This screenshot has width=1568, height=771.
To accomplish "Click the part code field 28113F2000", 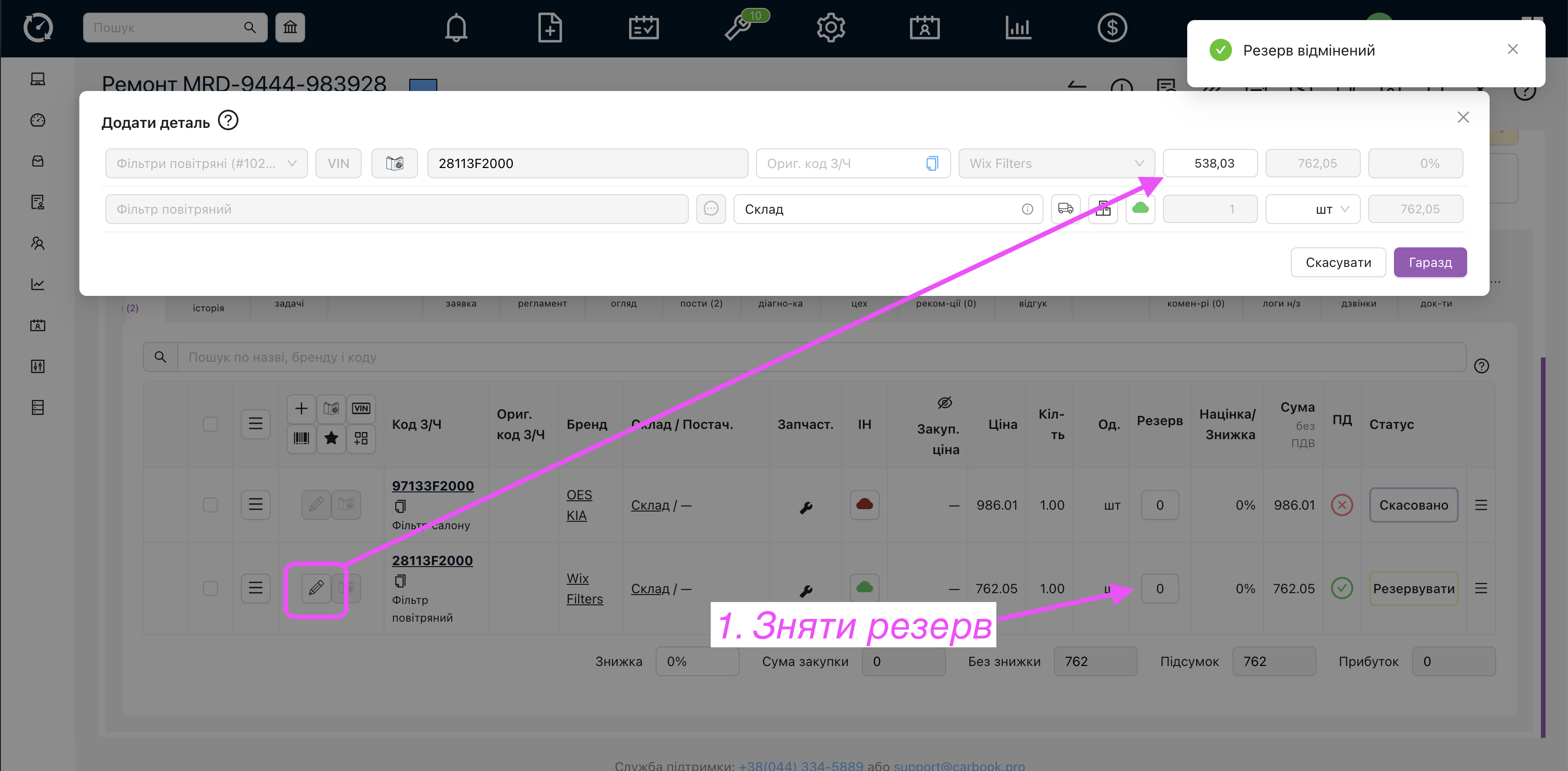I will click(x=587, y=163).
